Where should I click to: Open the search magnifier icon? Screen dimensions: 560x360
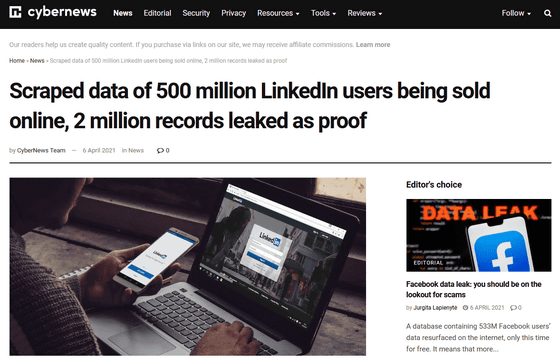point(548,13)
